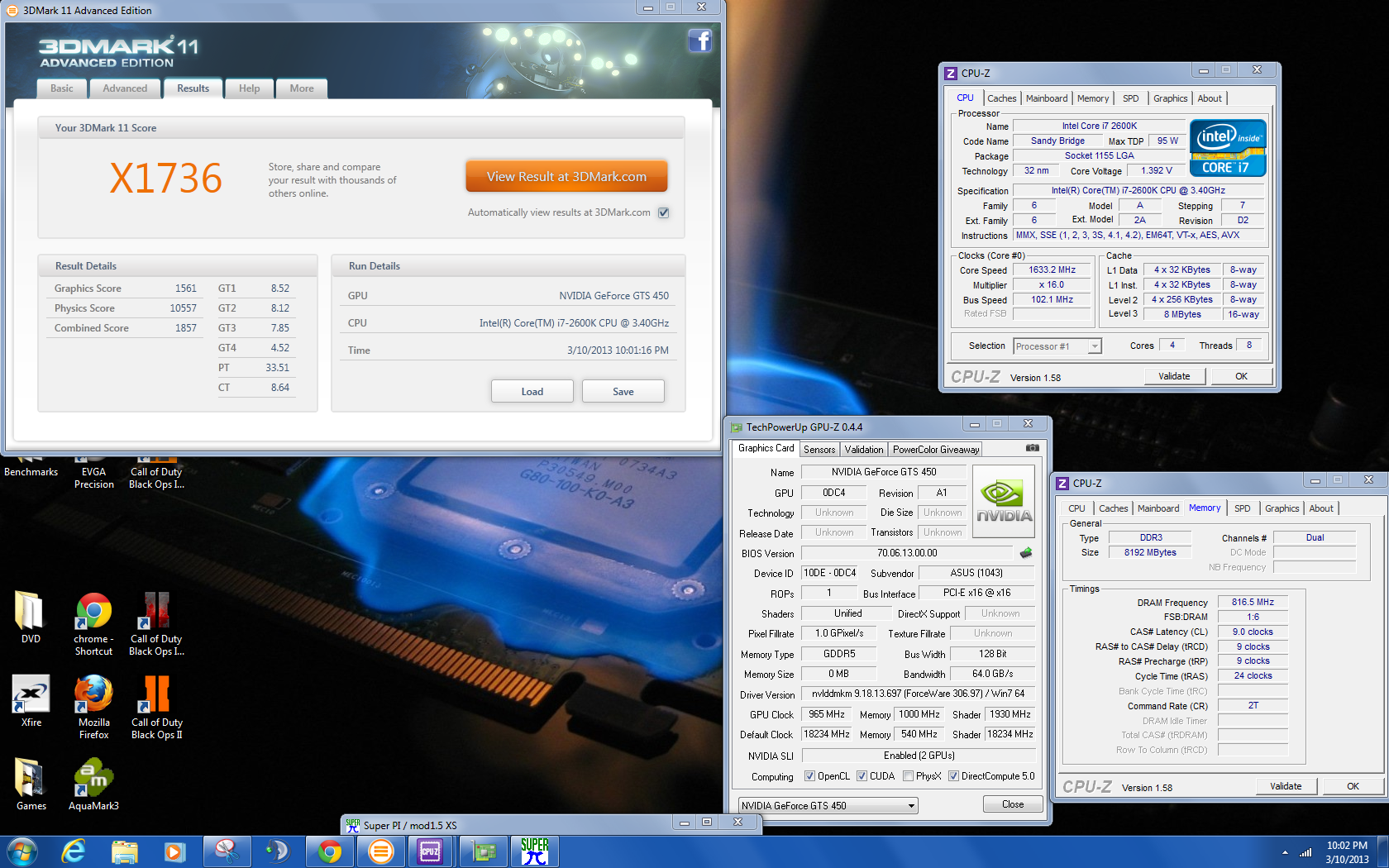Open Caches tab in top CPU-Z window

click(1001, 98)
